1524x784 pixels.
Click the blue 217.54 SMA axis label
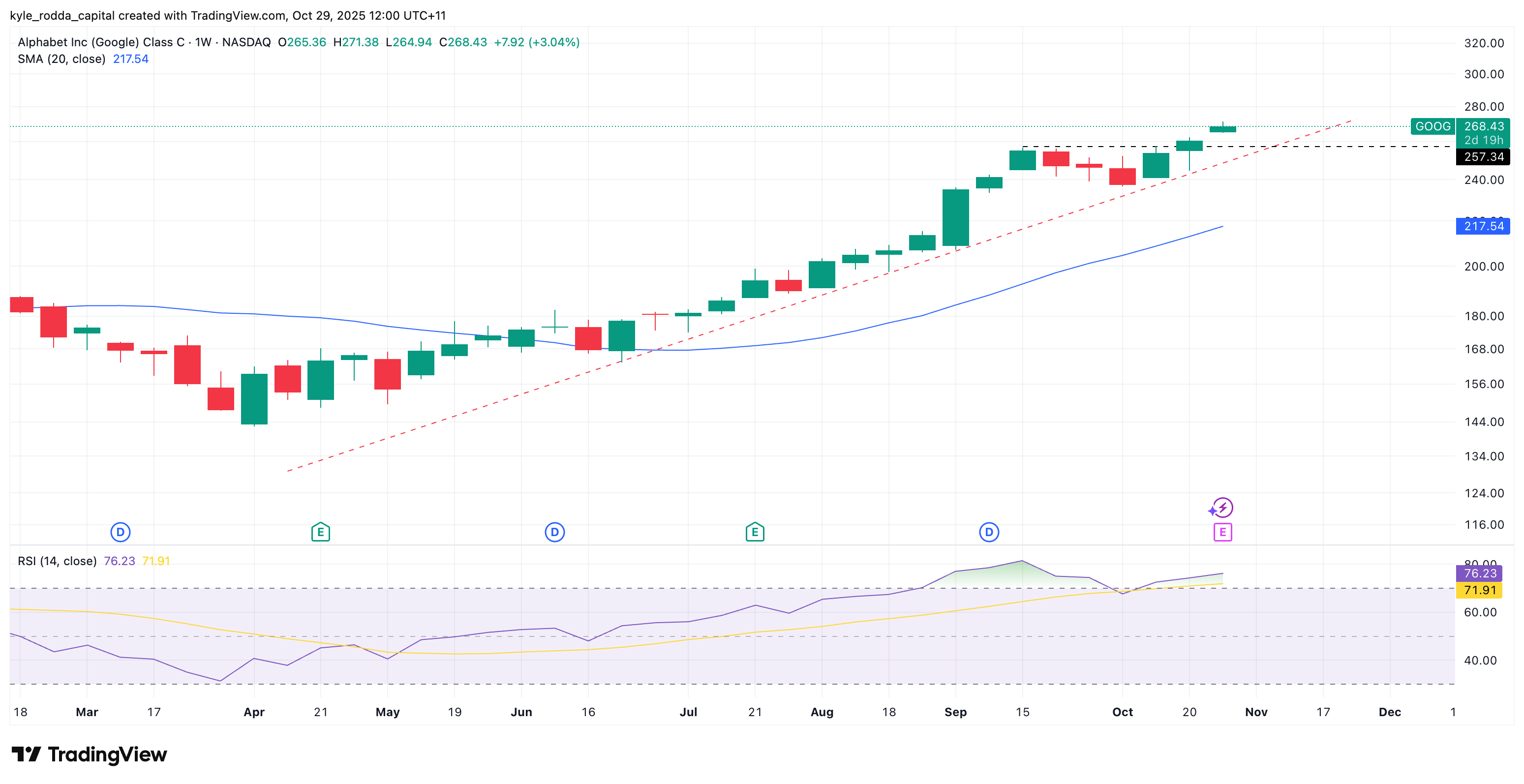point(1483,226)
